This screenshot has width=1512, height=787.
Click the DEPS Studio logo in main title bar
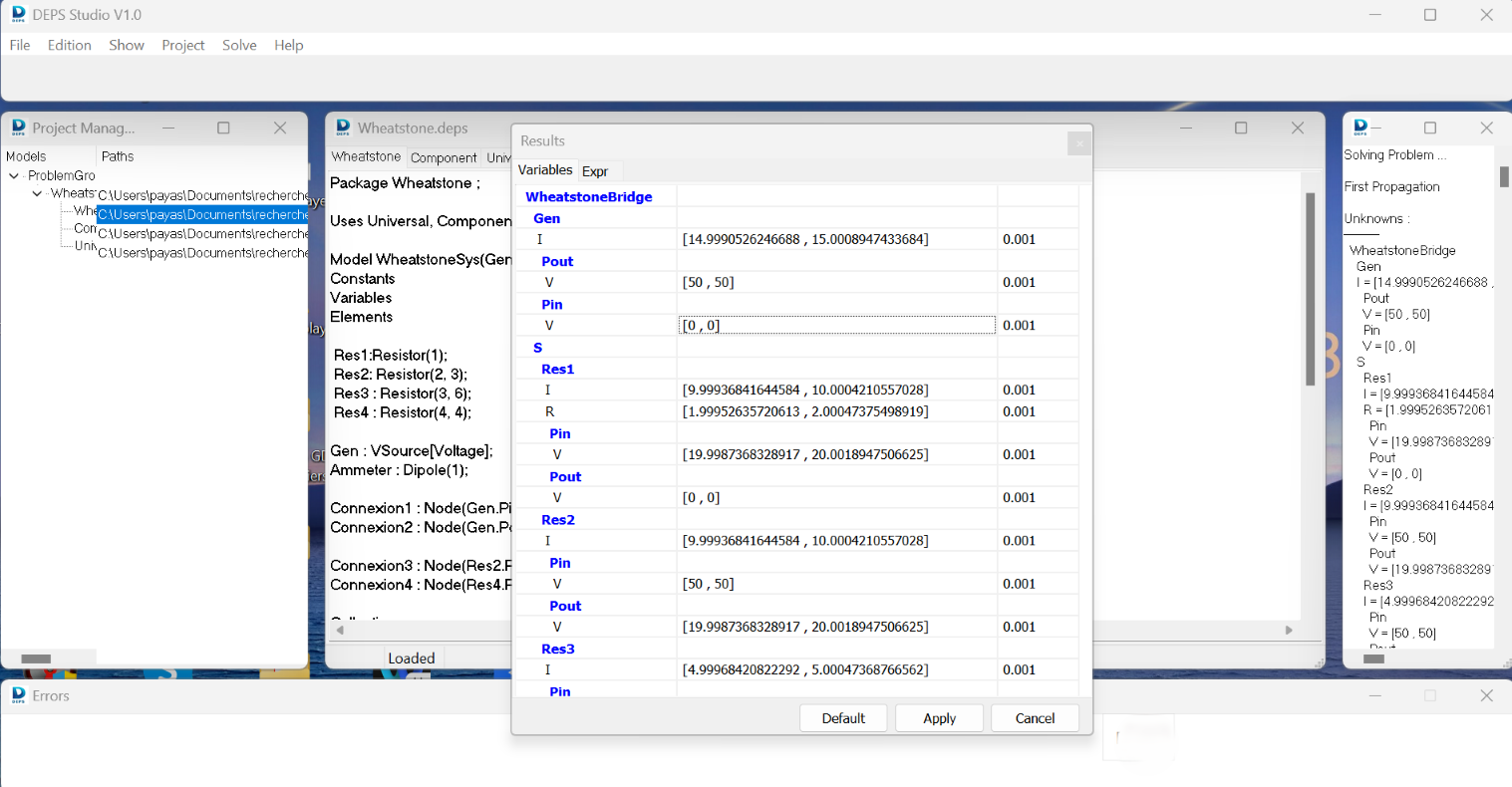tap(18, 15)
